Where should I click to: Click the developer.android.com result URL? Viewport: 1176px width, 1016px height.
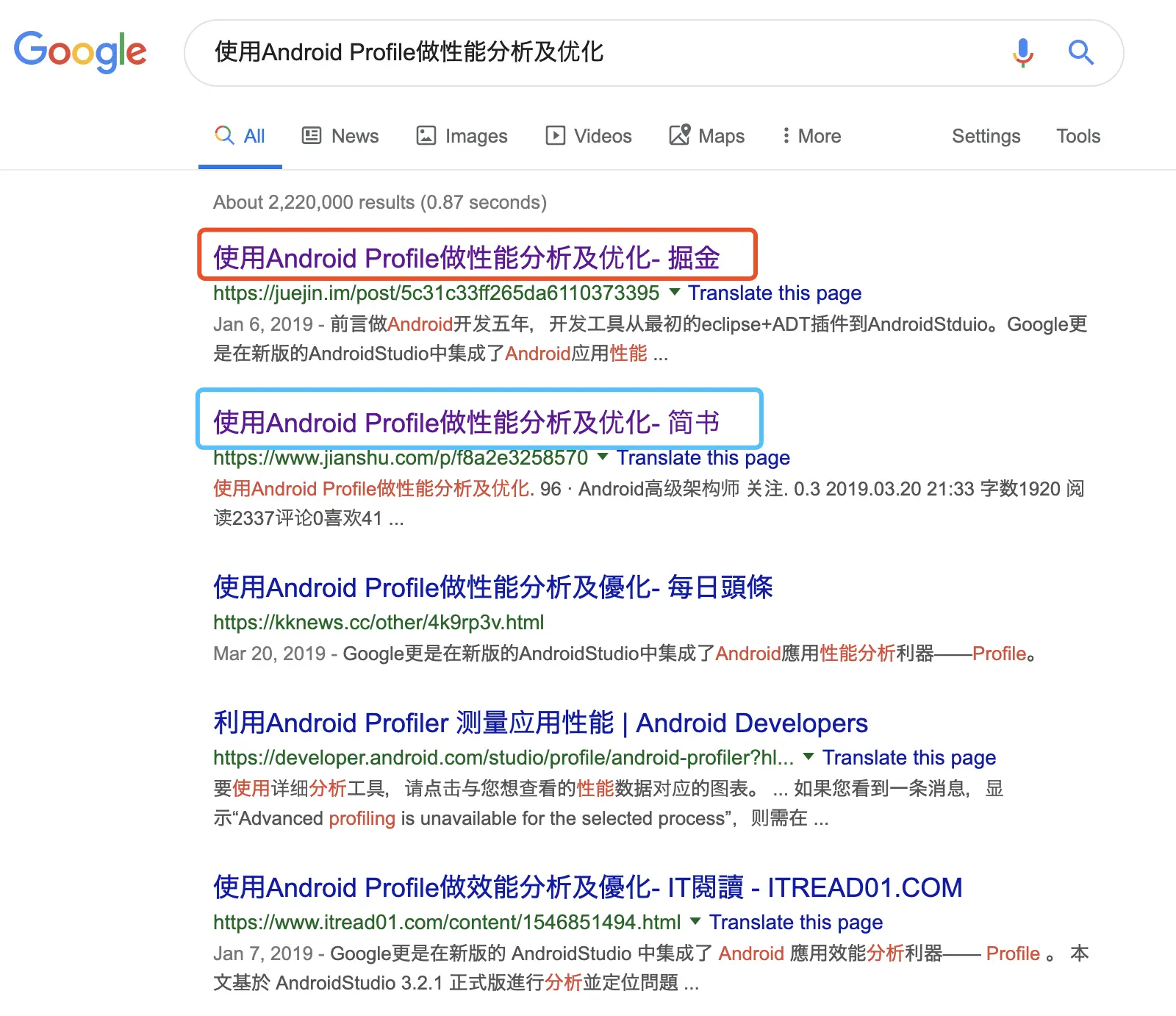click(x=503, y=757)
